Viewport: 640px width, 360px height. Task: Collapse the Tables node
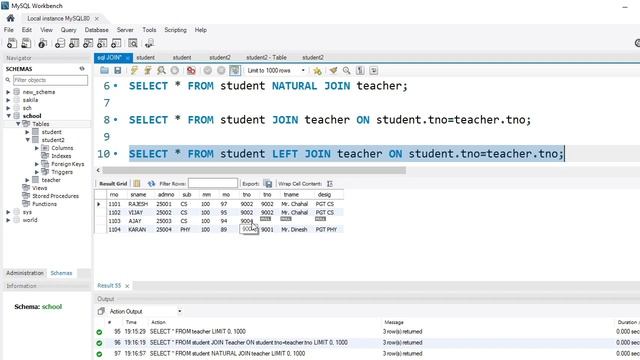click(x=18, y=124)
